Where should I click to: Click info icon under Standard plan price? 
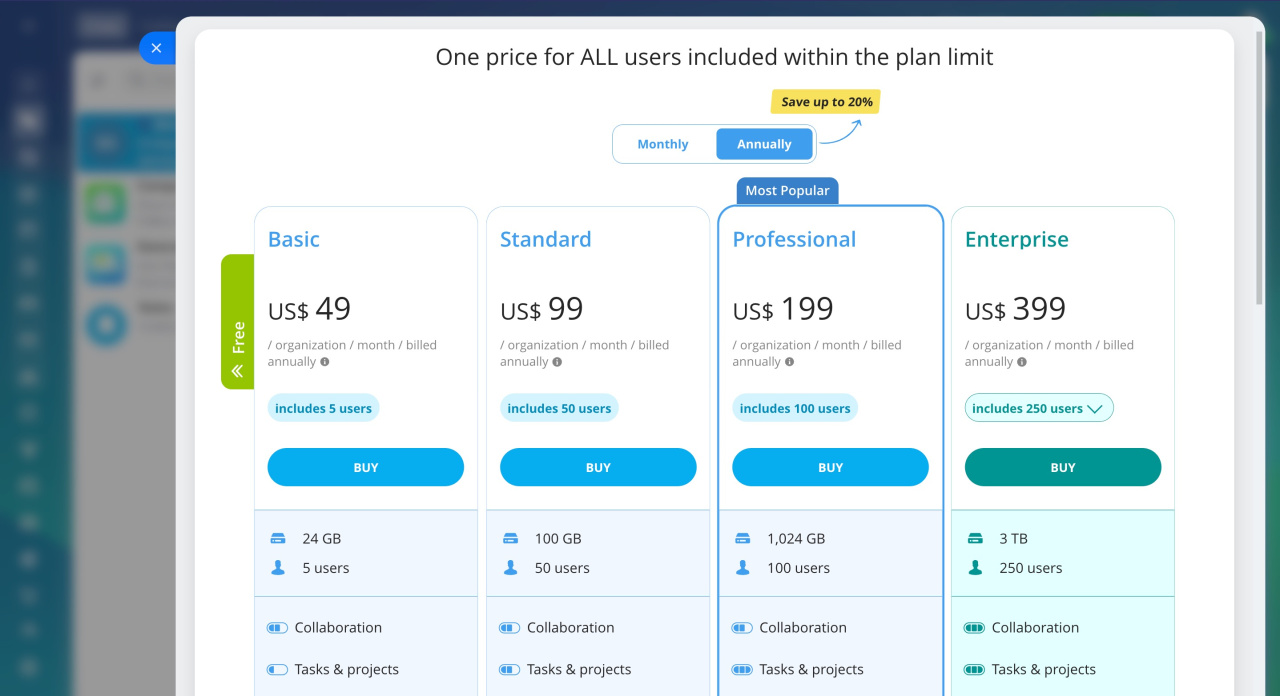[x=557, y=362]
